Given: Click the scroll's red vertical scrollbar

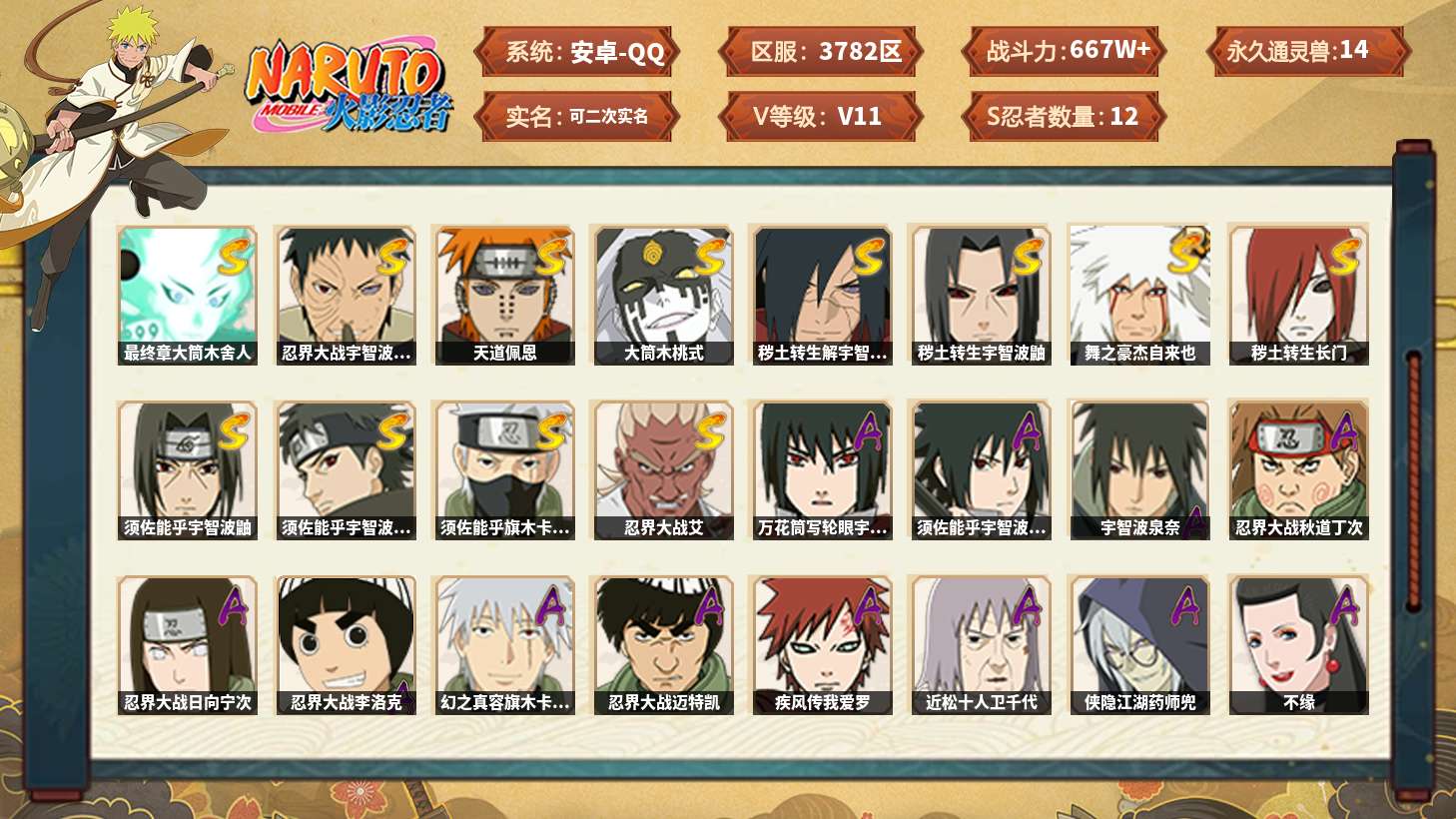Looking at the screenshot, I should (x=1414, y=481).
